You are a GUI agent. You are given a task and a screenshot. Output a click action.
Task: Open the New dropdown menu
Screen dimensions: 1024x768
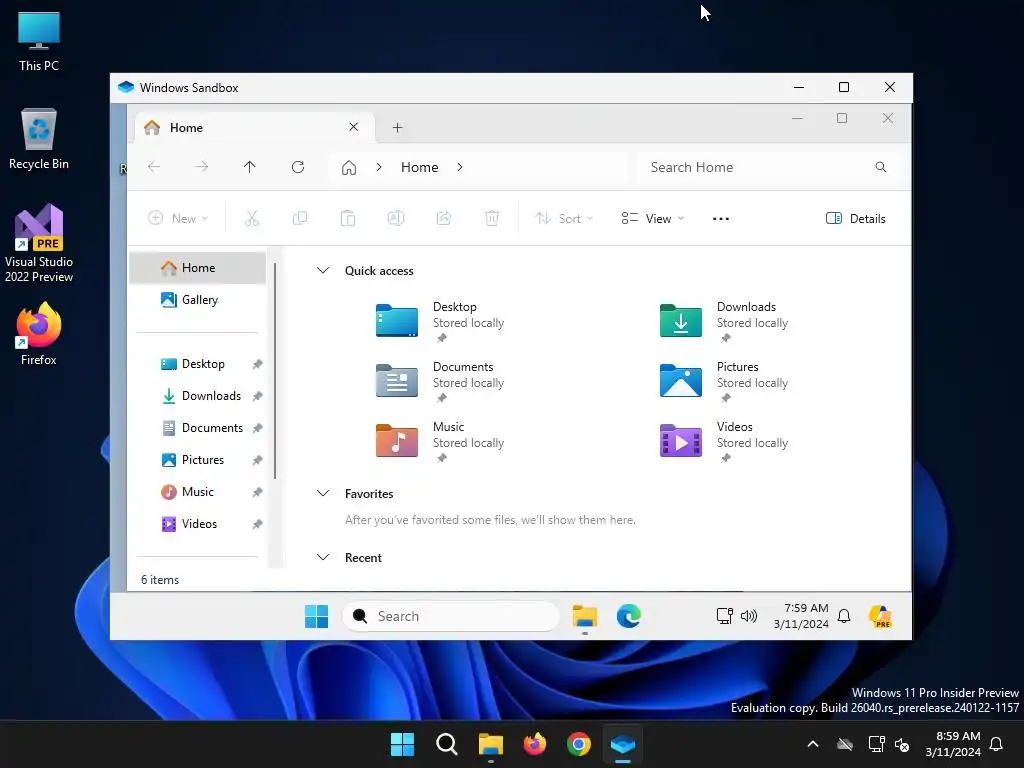178,218
